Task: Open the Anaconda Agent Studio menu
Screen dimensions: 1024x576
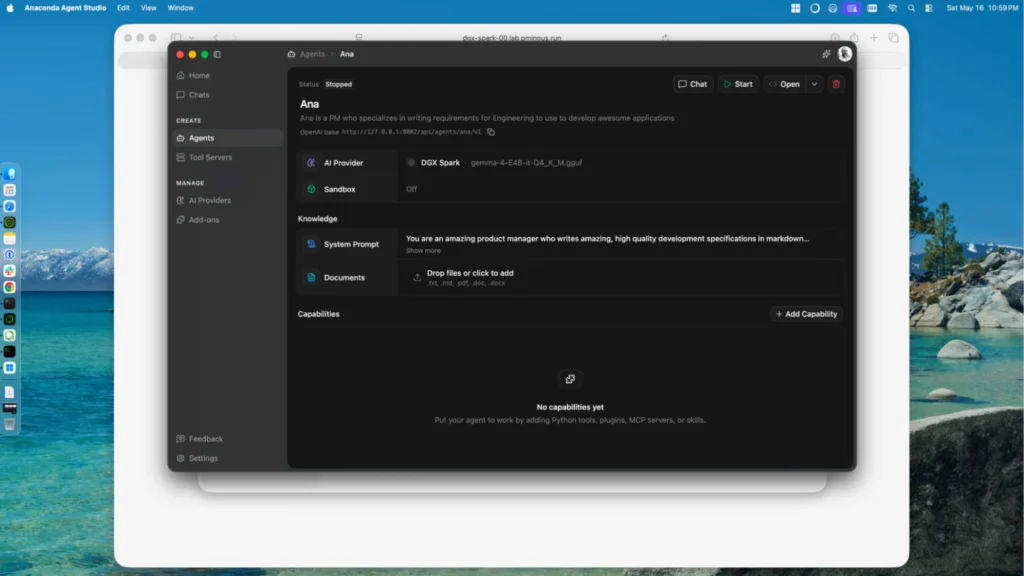Action: [65, 8]
